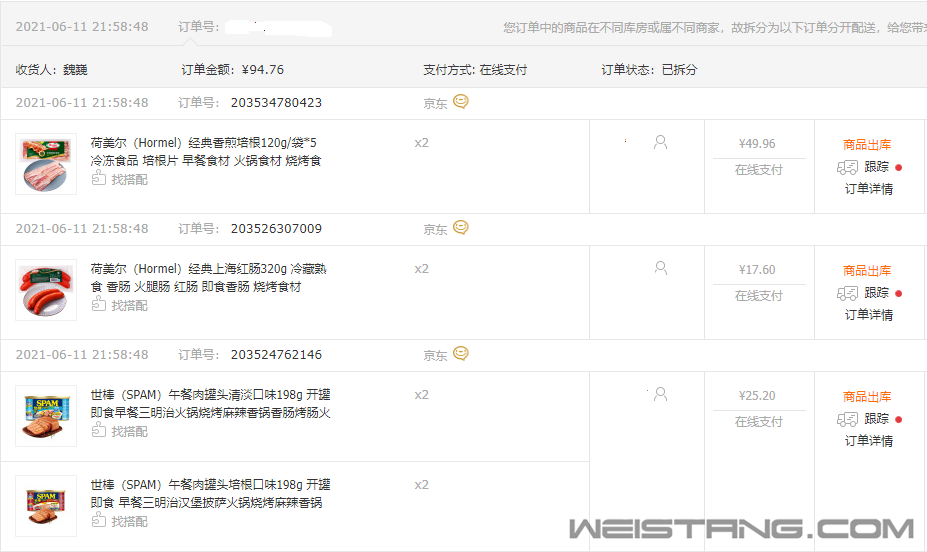Click delivery truck icon for ¥17.60 order
The image size is (927, 552).
[847, 293]
